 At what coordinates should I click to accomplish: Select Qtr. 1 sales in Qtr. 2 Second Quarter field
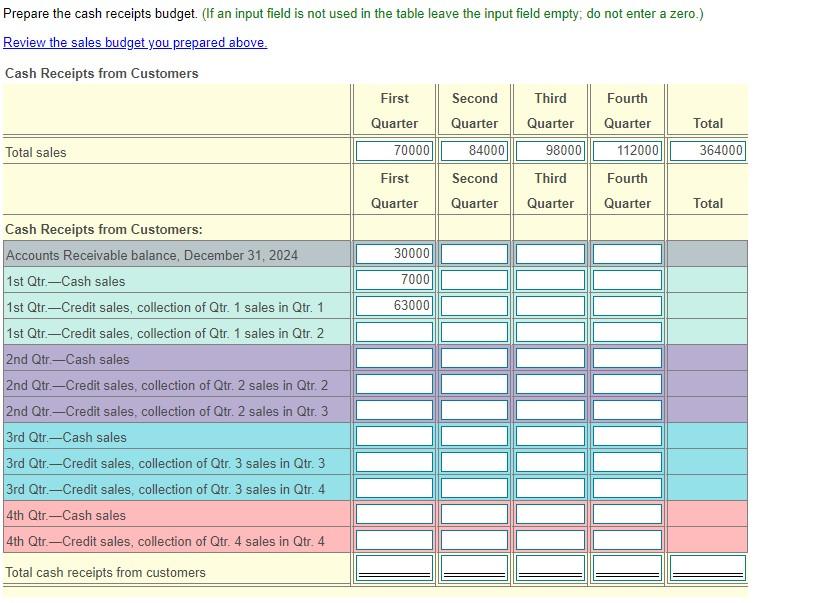point(474,332)
